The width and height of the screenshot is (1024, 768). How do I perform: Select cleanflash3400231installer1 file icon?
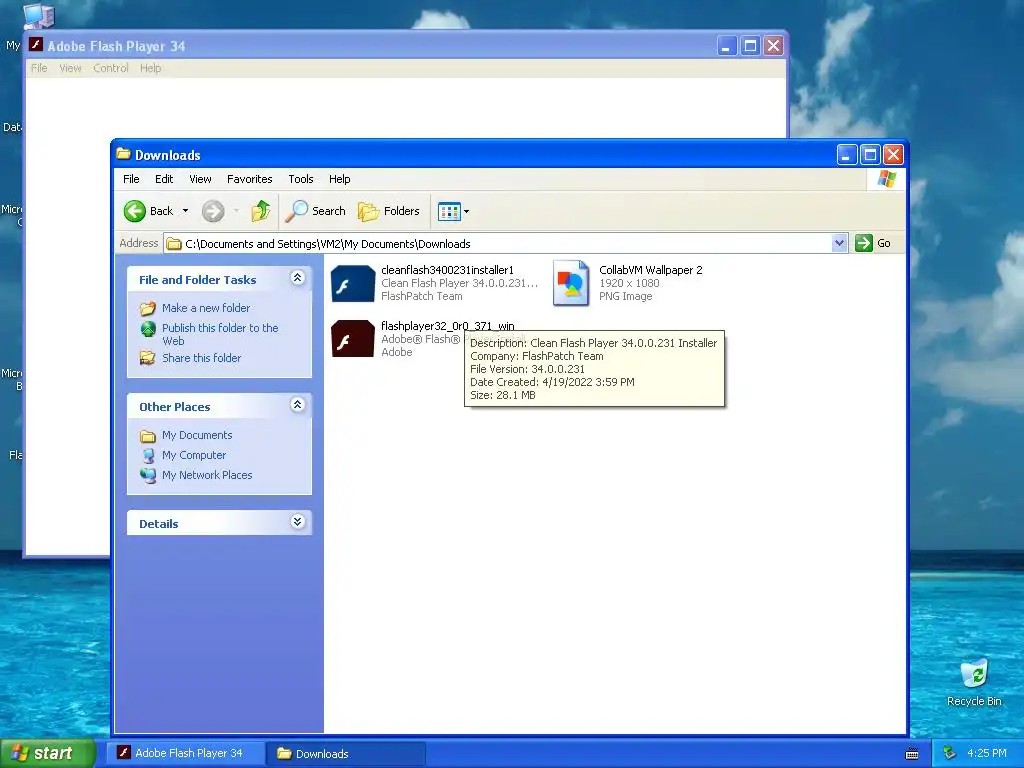pyautogui.click(x=353, y=283)
